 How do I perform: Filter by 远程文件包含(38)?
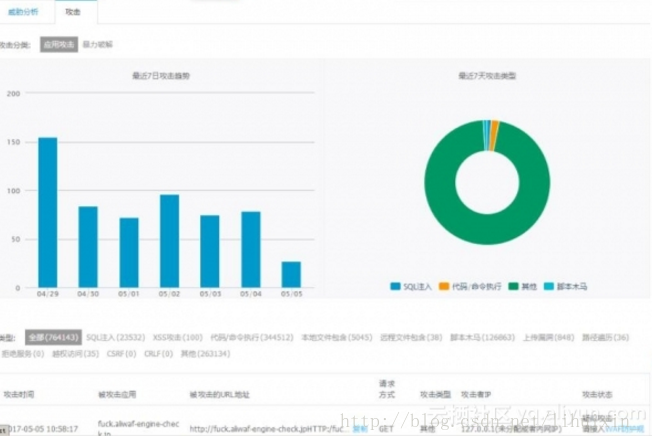[x=411, y=338]
